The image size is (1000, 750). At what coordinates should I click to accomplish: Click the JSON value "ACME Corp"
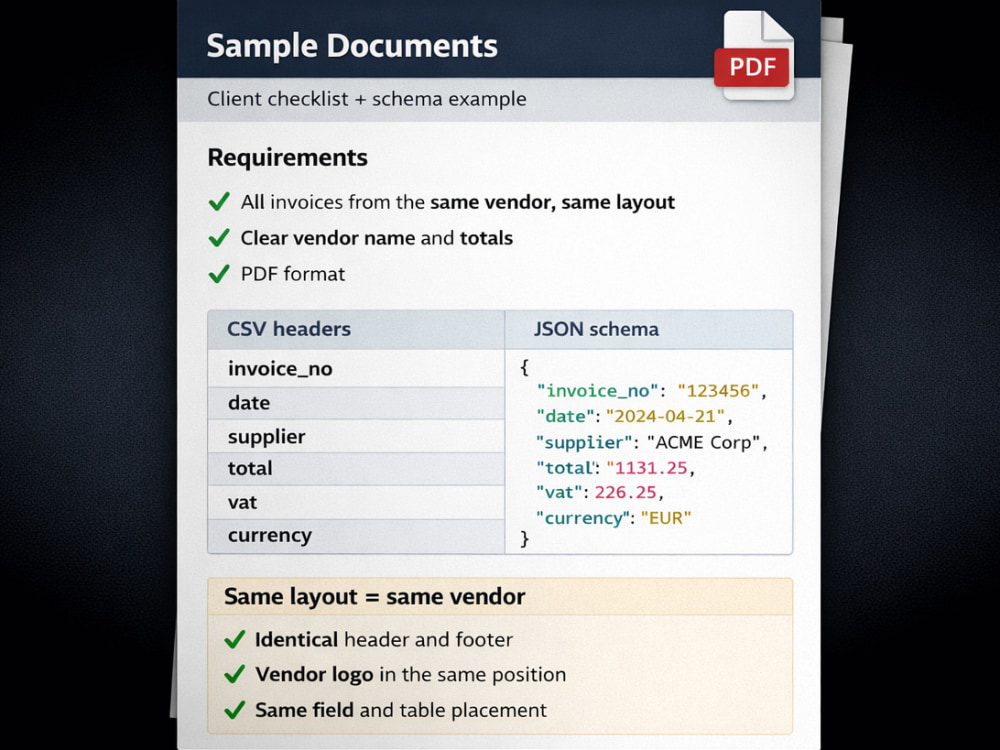(x=704, y=442)
